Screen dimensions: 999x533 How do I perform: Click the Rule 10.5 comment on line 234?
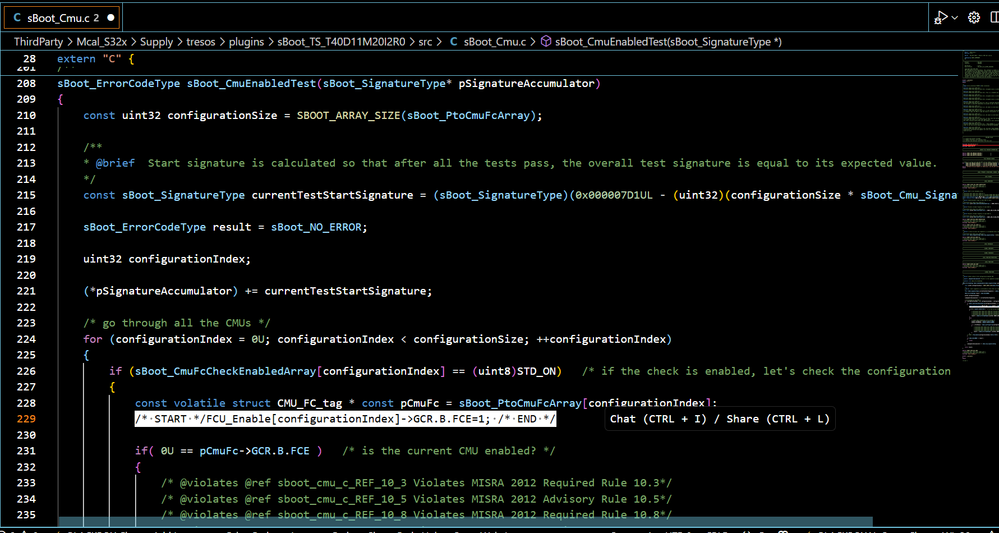click(x=416, y=499)
